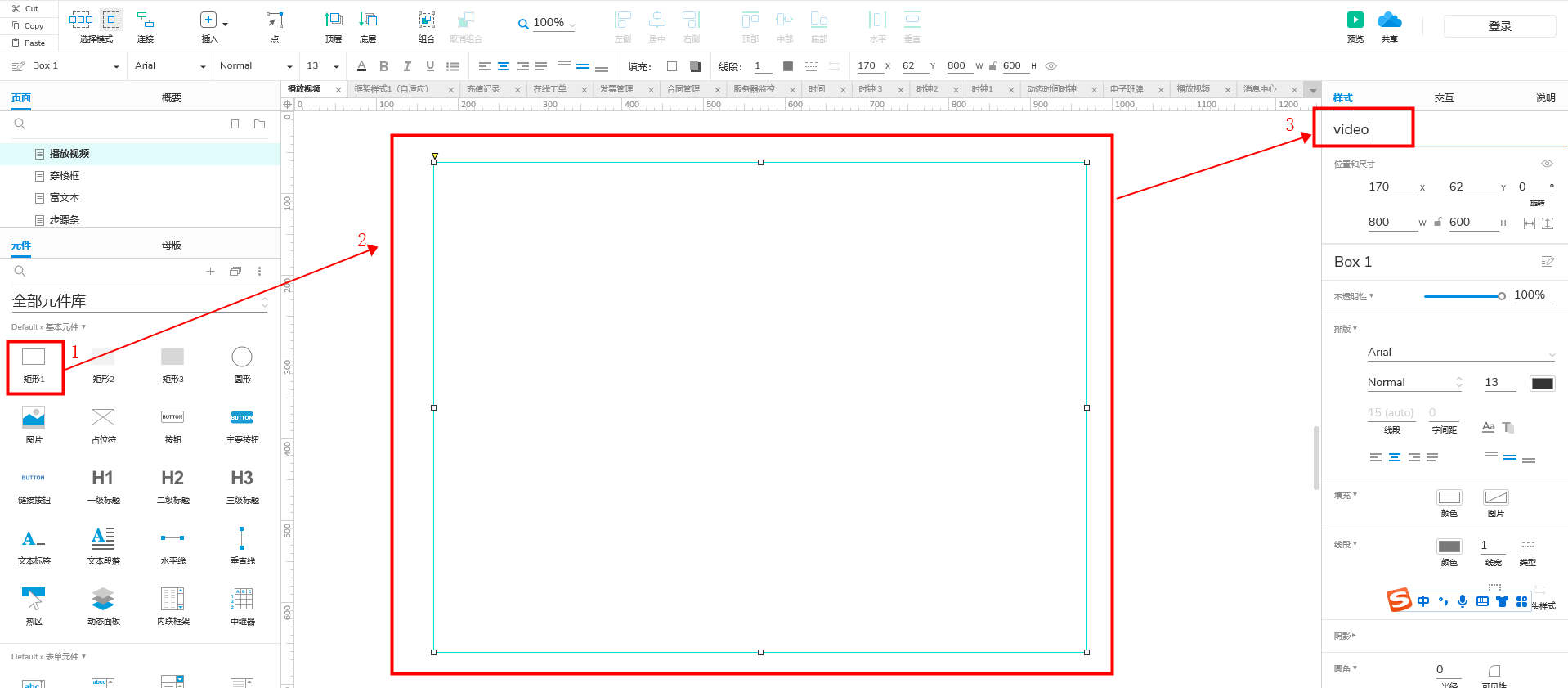Click the Group (组合) toolbar icon

[426, 20]
